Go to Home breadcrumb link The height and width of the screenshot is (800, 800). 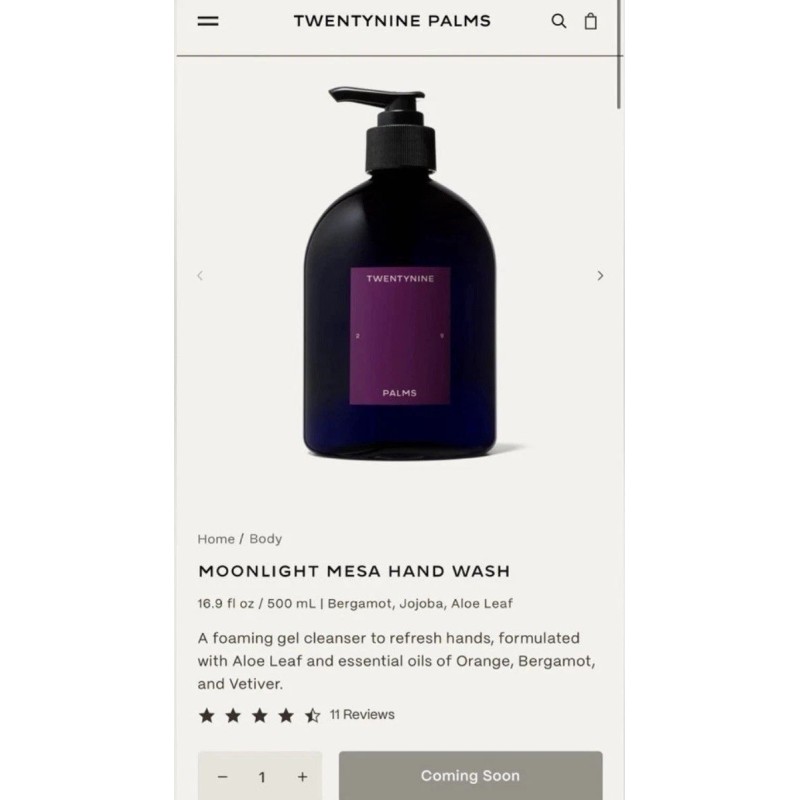(216, 539)
